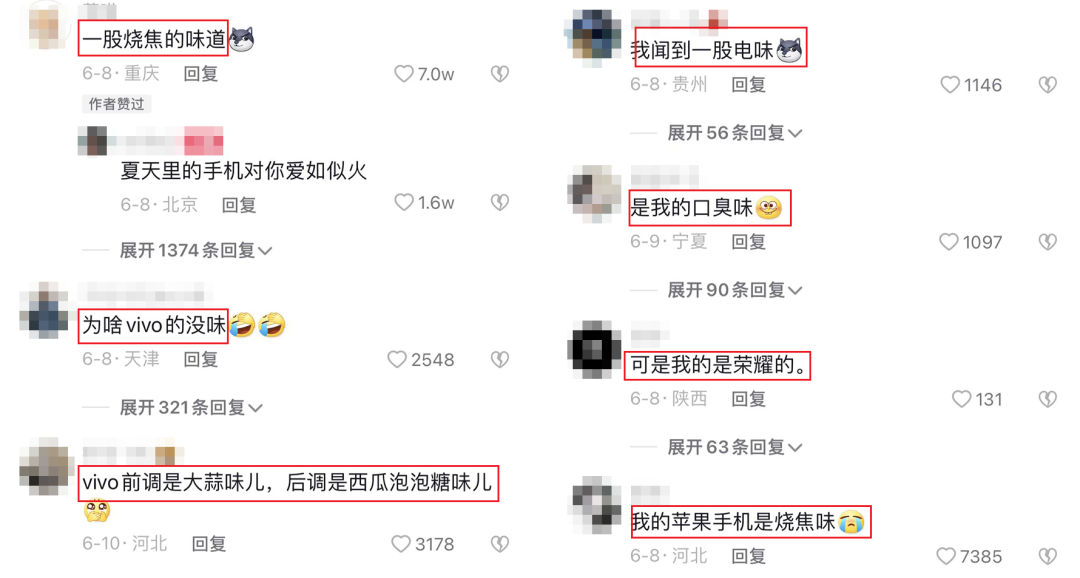This screenshot has height=578, width=1080.
Task: Dislike the 我闻到一股电味 comment
Action: 1048,85
